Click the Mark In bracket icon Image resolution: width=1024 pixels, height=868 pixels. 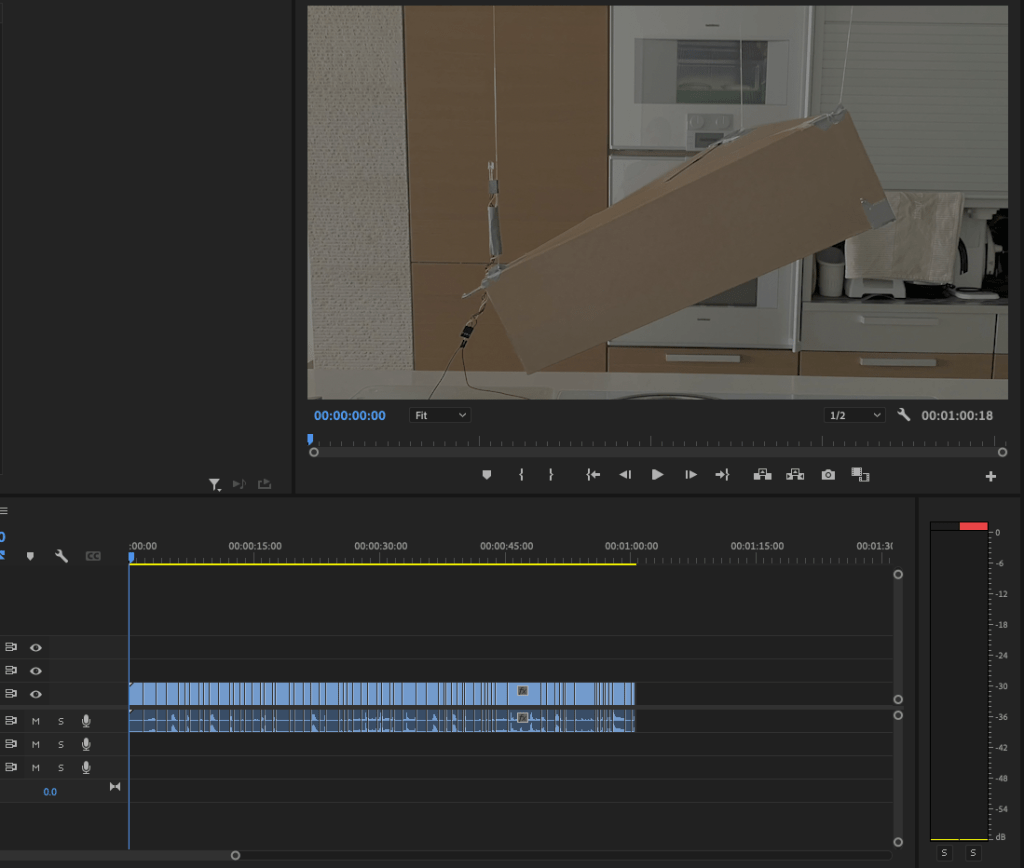(x=521, y=475)
